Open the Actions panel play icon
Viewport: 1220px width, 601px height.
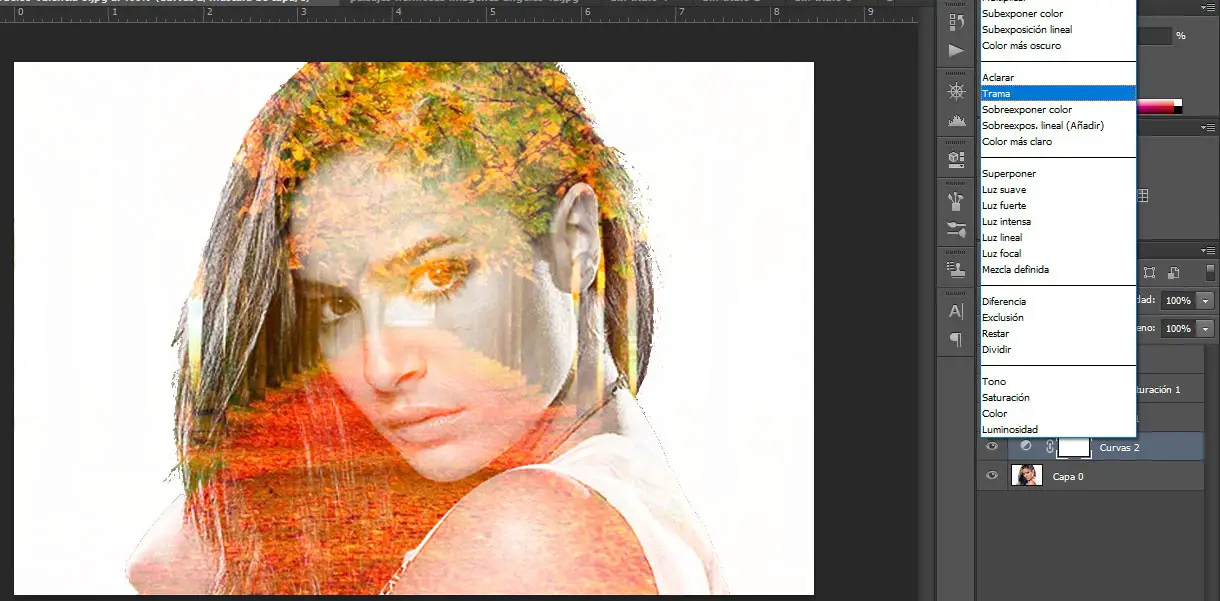(x=956, y=50)
